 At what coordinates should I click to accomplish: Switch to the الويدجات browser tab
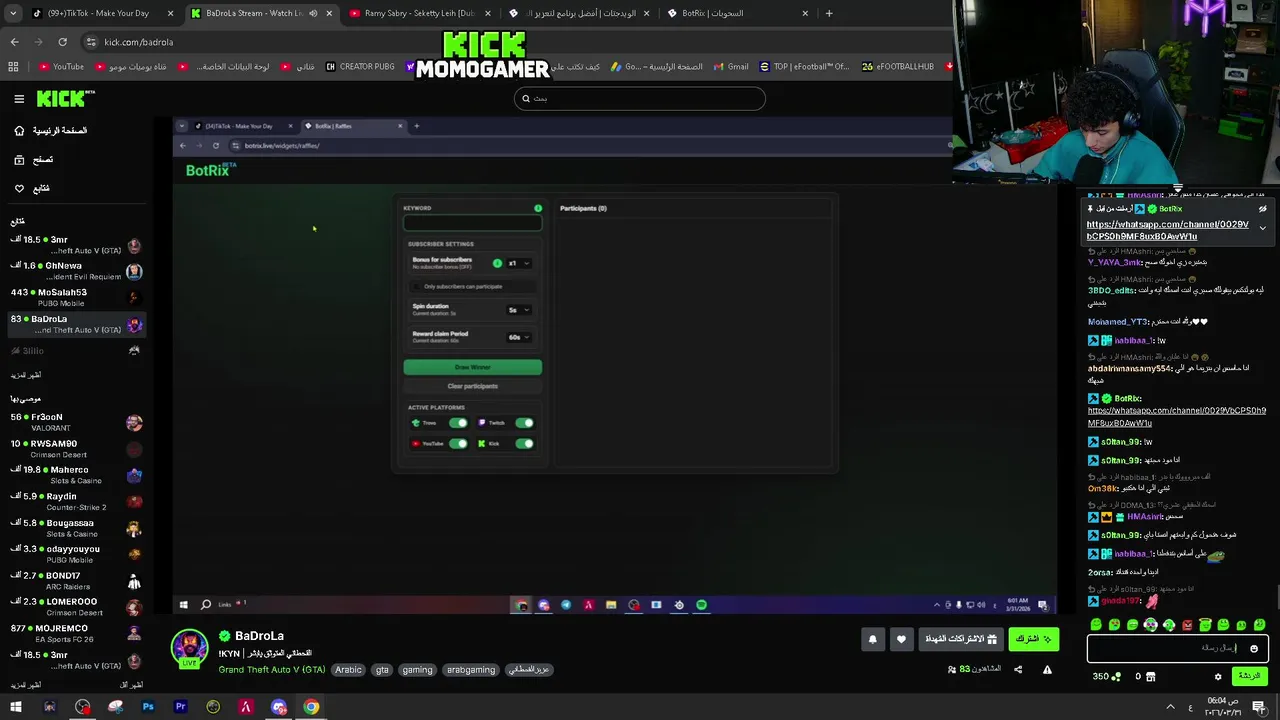pos(578,13)
